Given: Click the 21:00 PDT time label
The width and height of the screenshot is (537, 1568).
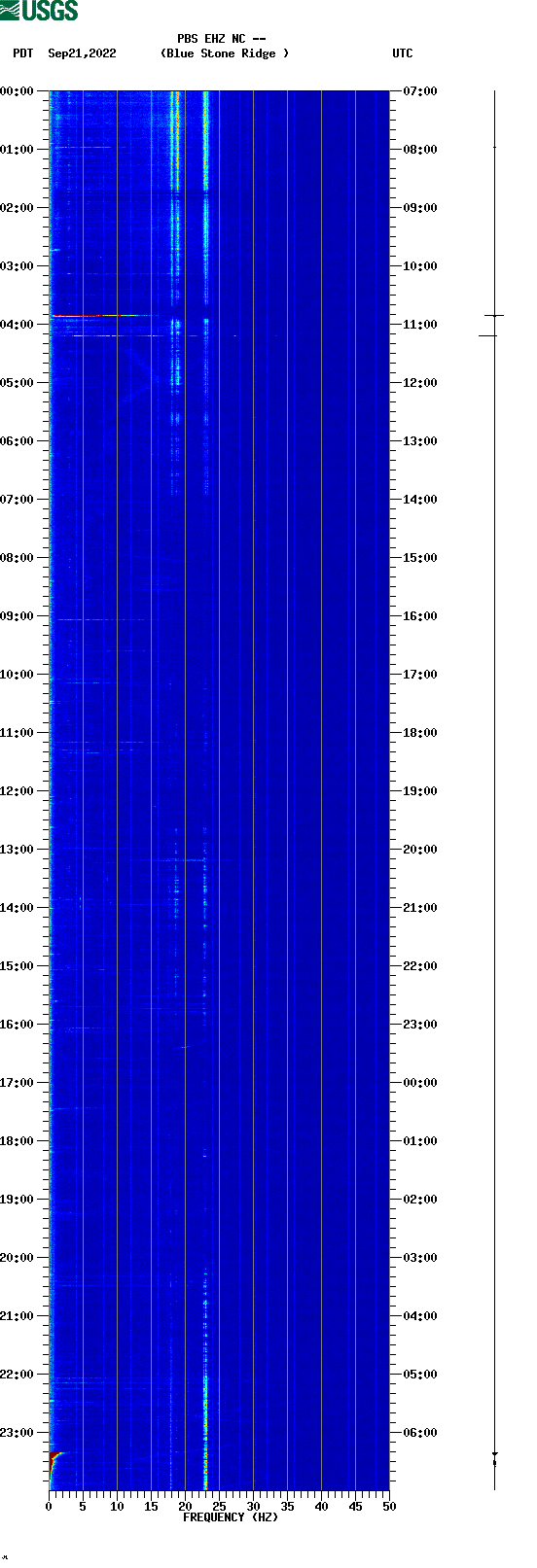Looking at the screenshot, I should (18, 1316).
